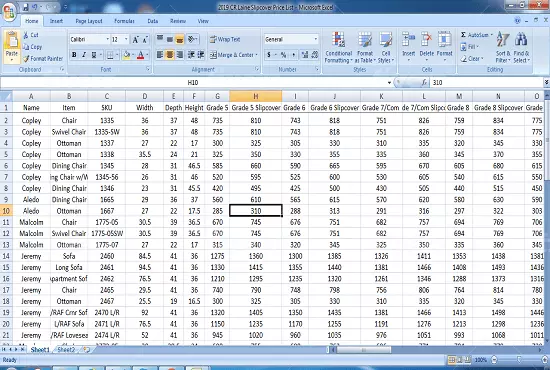Click the Save icon in Quick Access Toolbar
Viewport: 550px width, 370px height.
coord(25,7)
